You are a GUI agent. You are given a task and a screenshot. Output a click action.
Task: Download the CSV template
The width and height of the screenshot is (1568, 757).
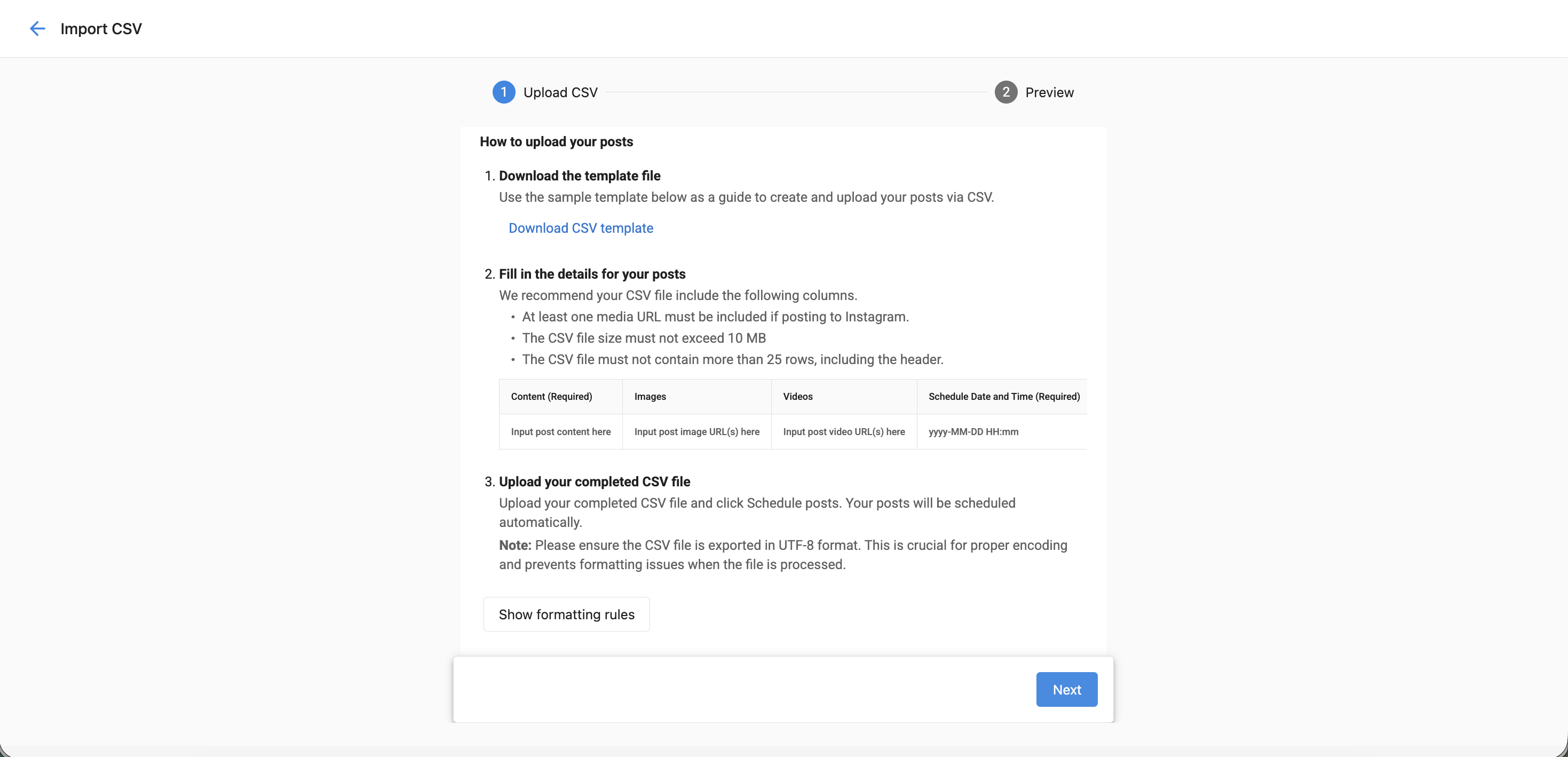[x=581, y=228]
